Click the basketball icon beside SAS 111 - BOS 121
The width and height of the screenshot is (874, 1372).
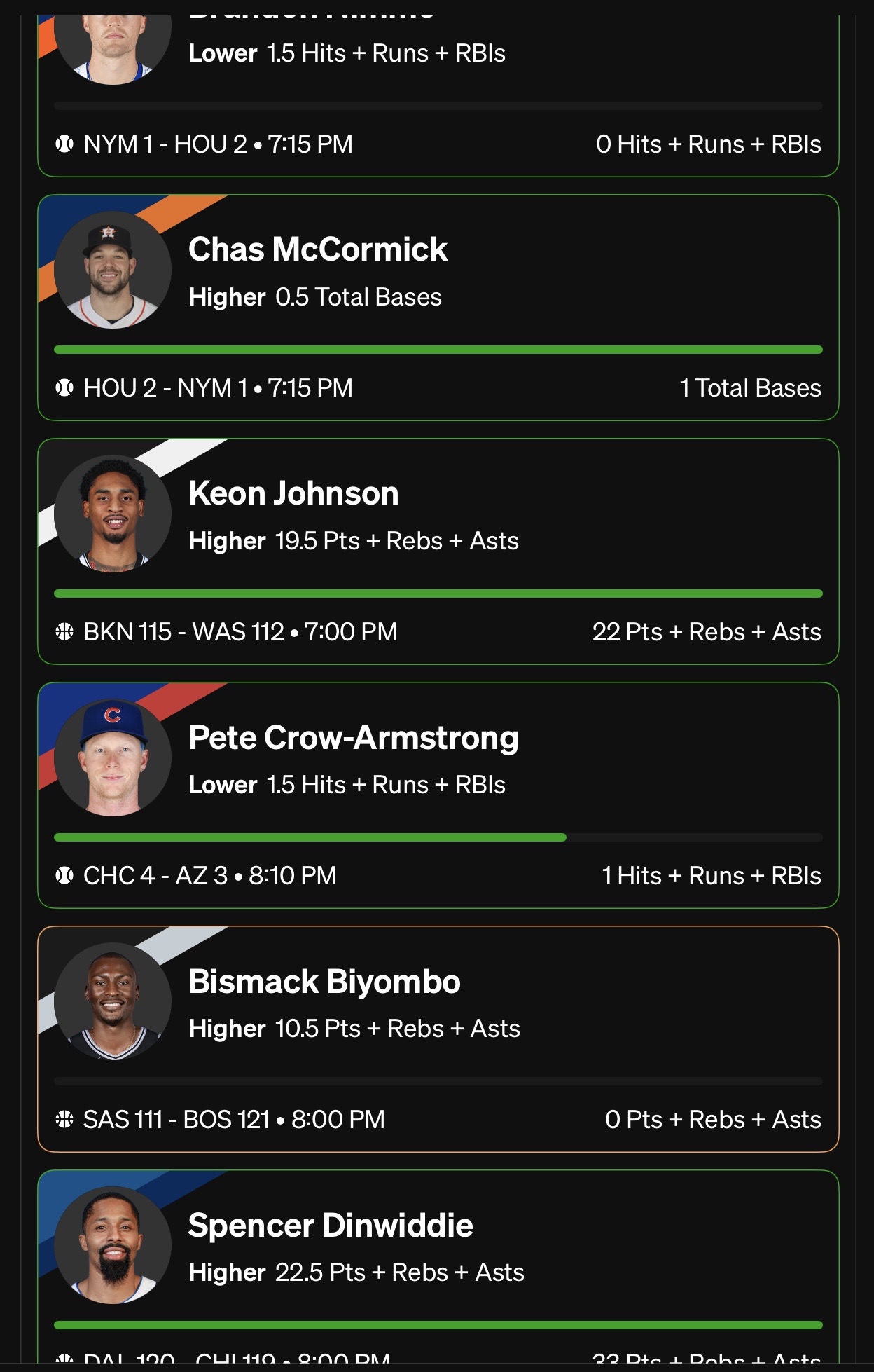[64, 1120]
